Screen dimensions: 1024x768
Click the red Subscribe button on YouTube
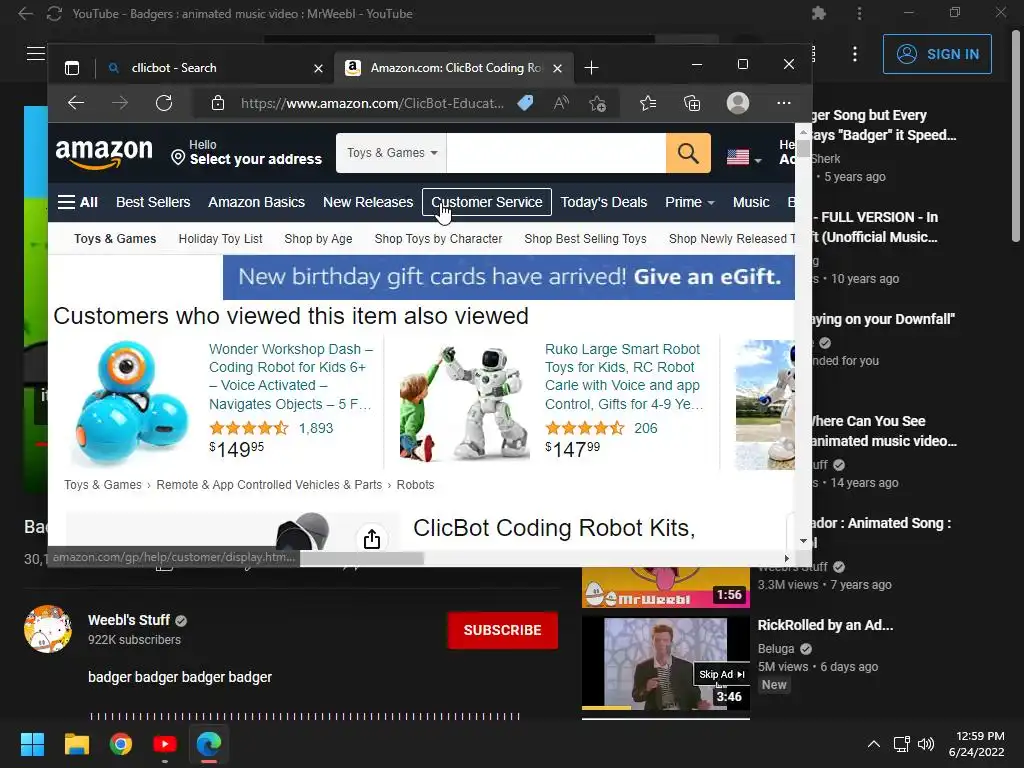click(502, 630)
